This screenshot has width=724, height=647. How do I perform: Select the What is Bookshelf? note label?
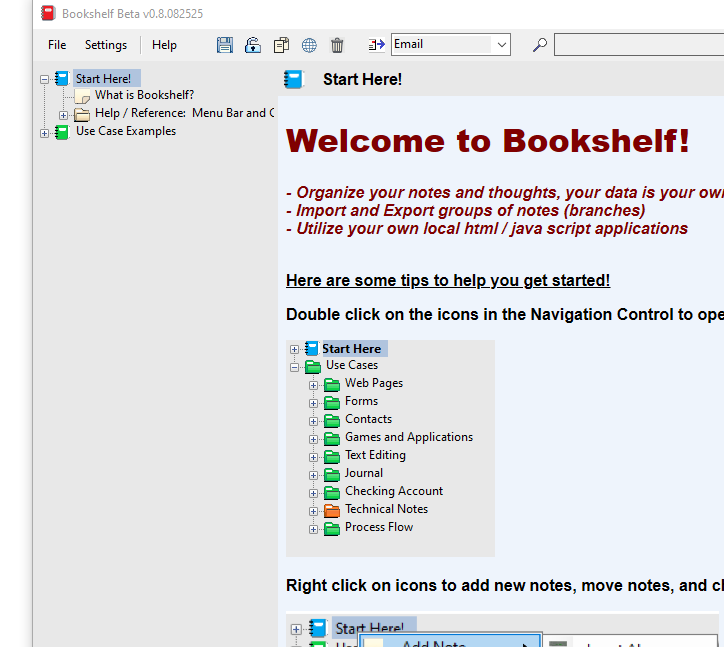coord(144,95)
